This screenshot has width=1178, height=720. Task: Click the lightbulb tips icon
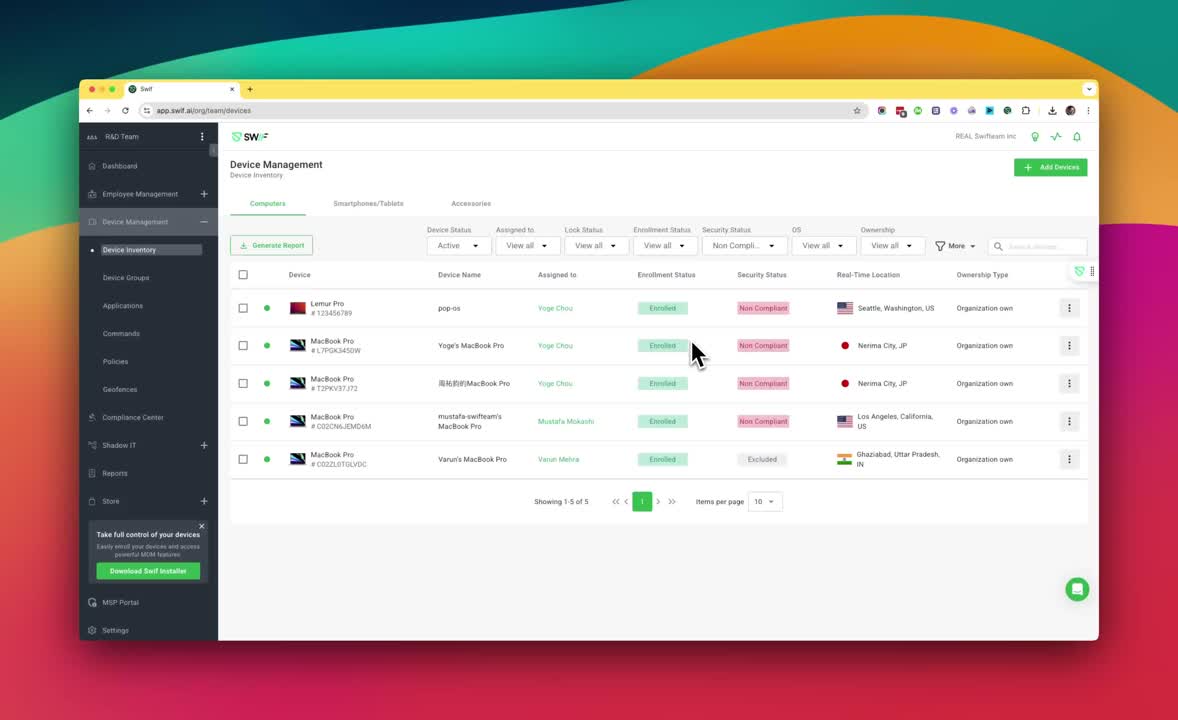coord(1035,137)
